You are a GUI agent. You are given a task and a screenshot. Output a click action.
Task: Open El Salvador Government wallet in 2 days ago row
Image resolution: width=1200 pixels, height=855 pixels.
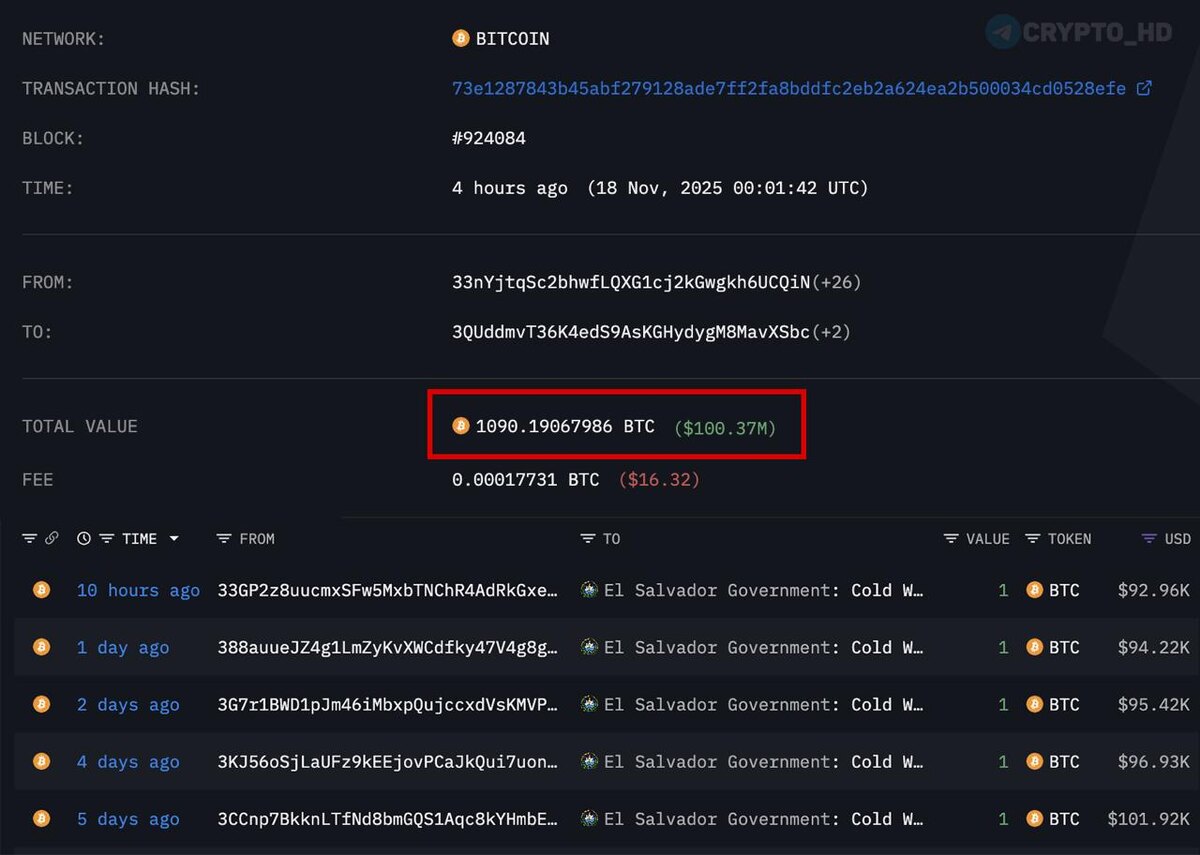click(x=764, y=704)
